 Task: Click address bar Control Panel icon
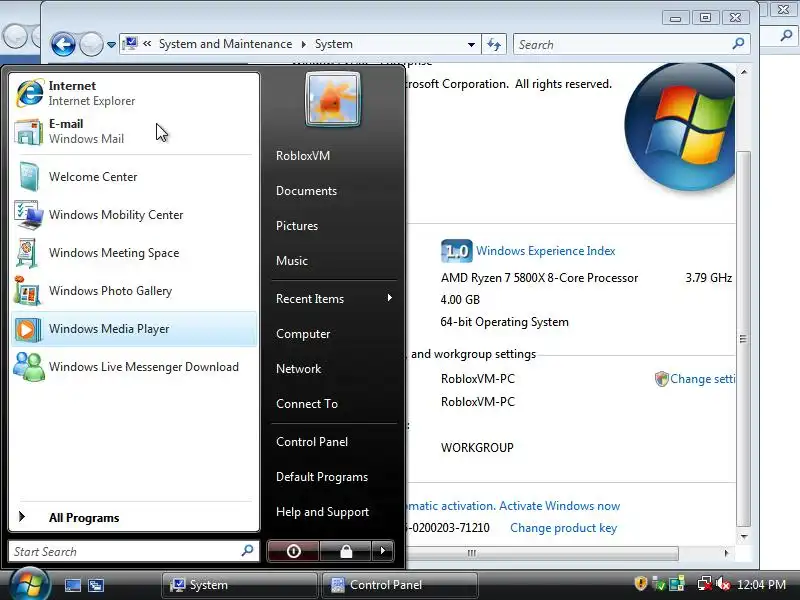[x=131, y=43]
